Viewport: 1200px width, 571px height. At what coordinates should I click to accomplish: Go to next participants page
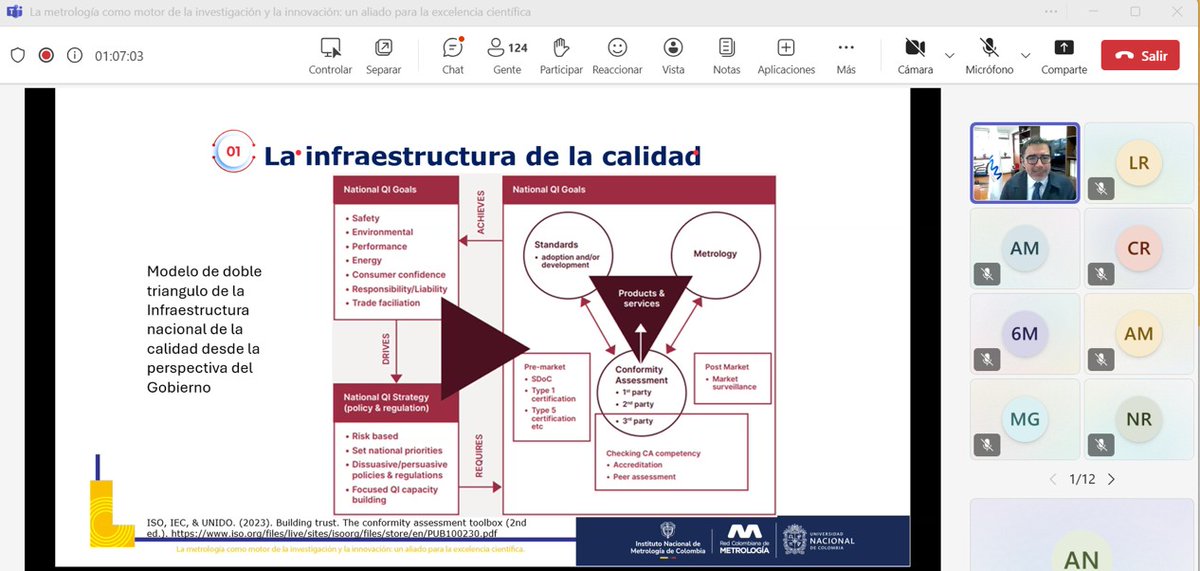pyautogui.click(x=1111, y=480)
